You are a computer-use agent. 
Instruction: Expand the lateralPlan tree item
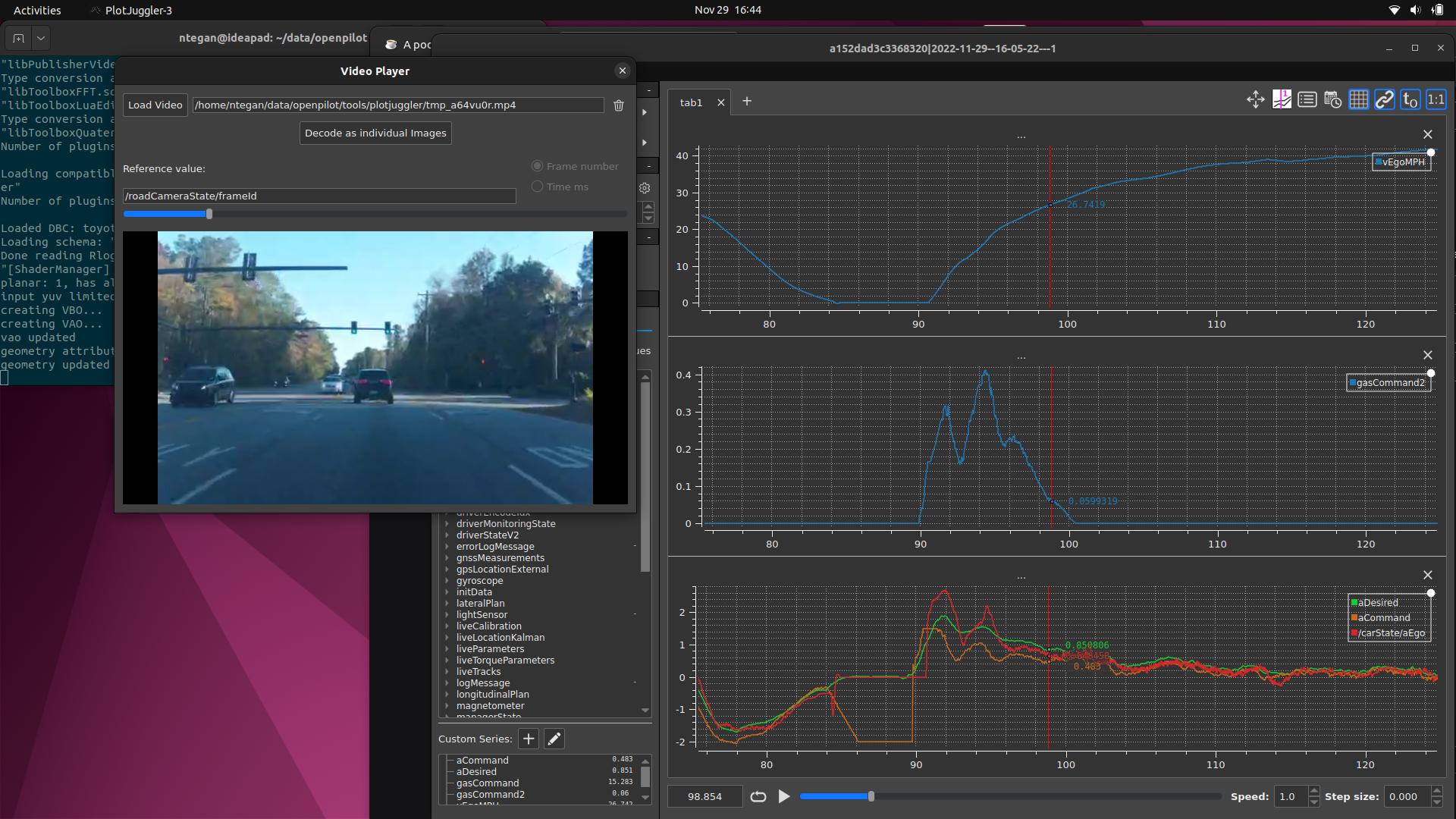point(447,604)
